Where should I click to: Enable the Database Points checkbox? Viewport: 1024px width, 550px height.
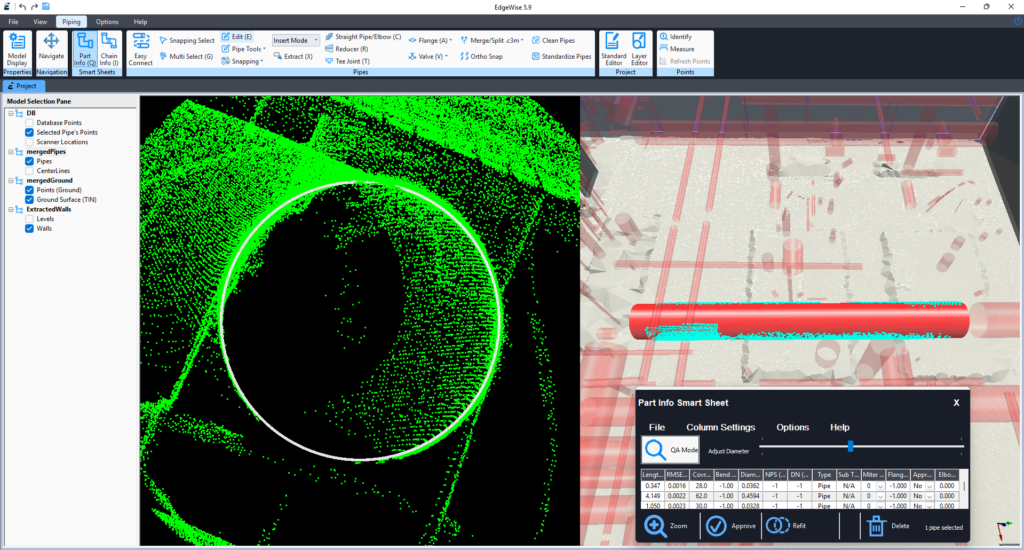[30, 123]
